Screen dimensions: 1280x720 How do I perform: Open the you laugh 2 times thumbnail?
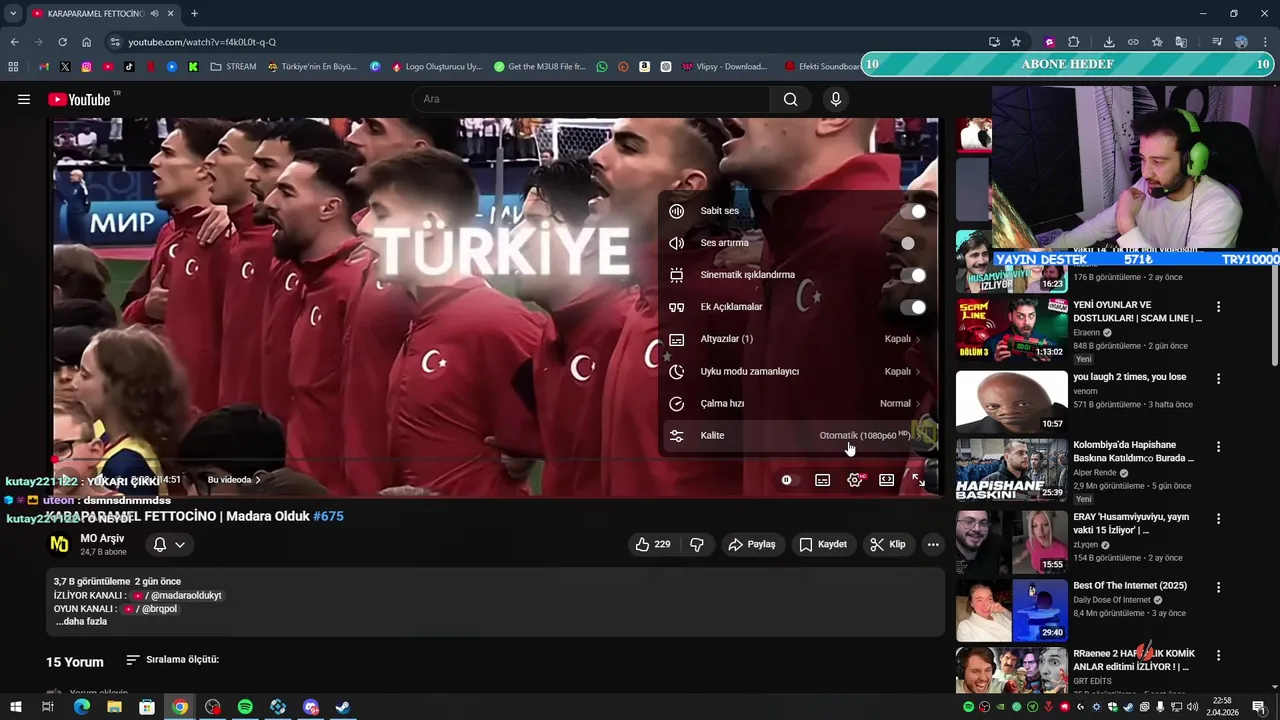click(x=1011, y=401)
